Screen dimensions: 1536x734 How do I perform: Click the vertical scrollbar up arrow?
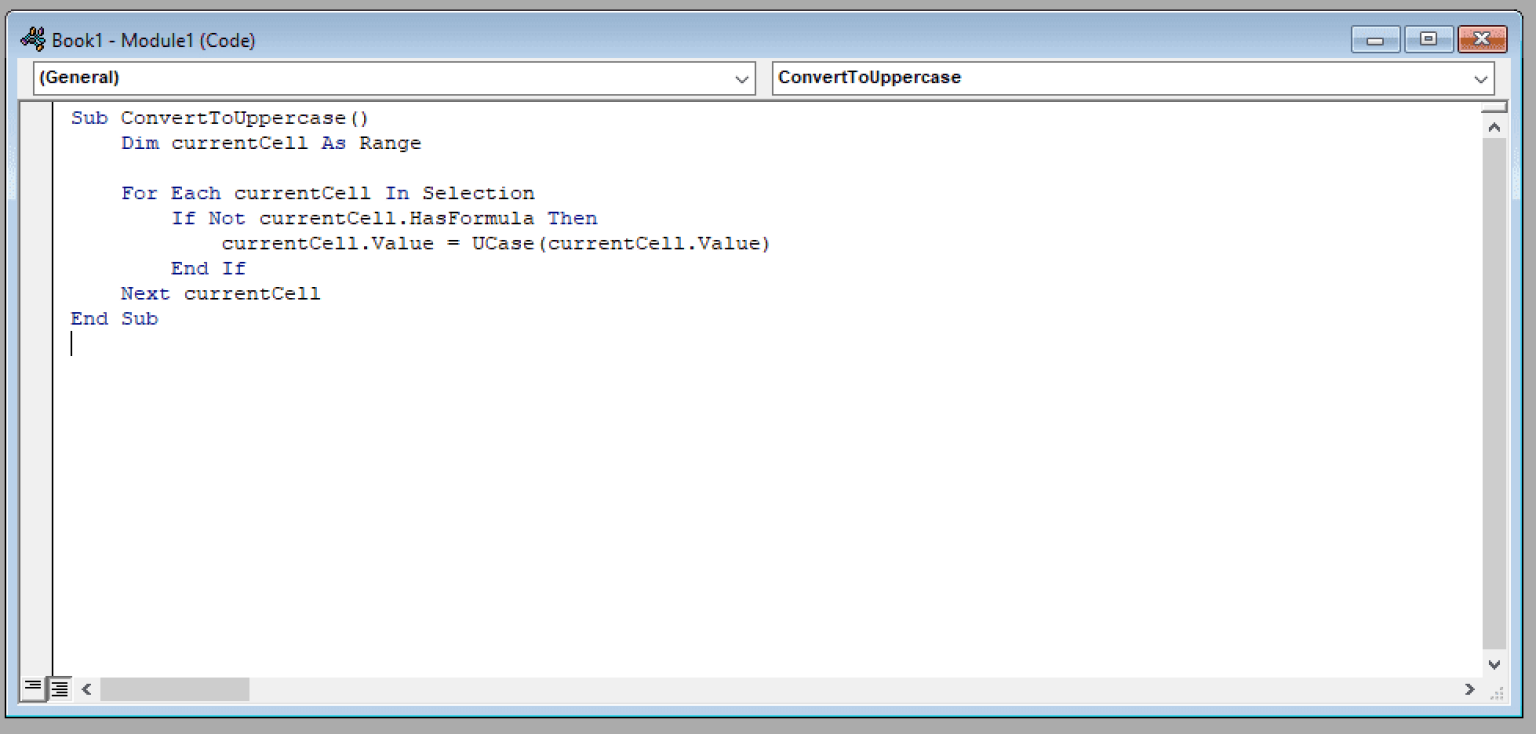point(1494,128)
